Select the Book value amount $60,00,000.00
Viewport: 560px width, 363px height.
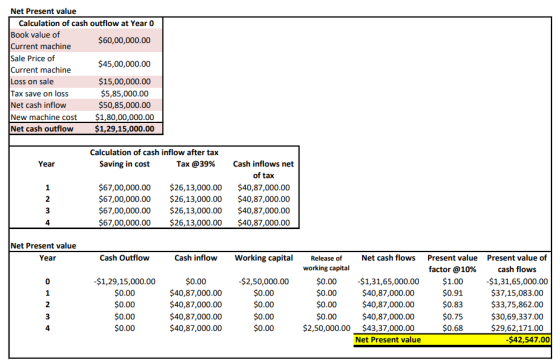pyautogui.click(x=124, y=40)
